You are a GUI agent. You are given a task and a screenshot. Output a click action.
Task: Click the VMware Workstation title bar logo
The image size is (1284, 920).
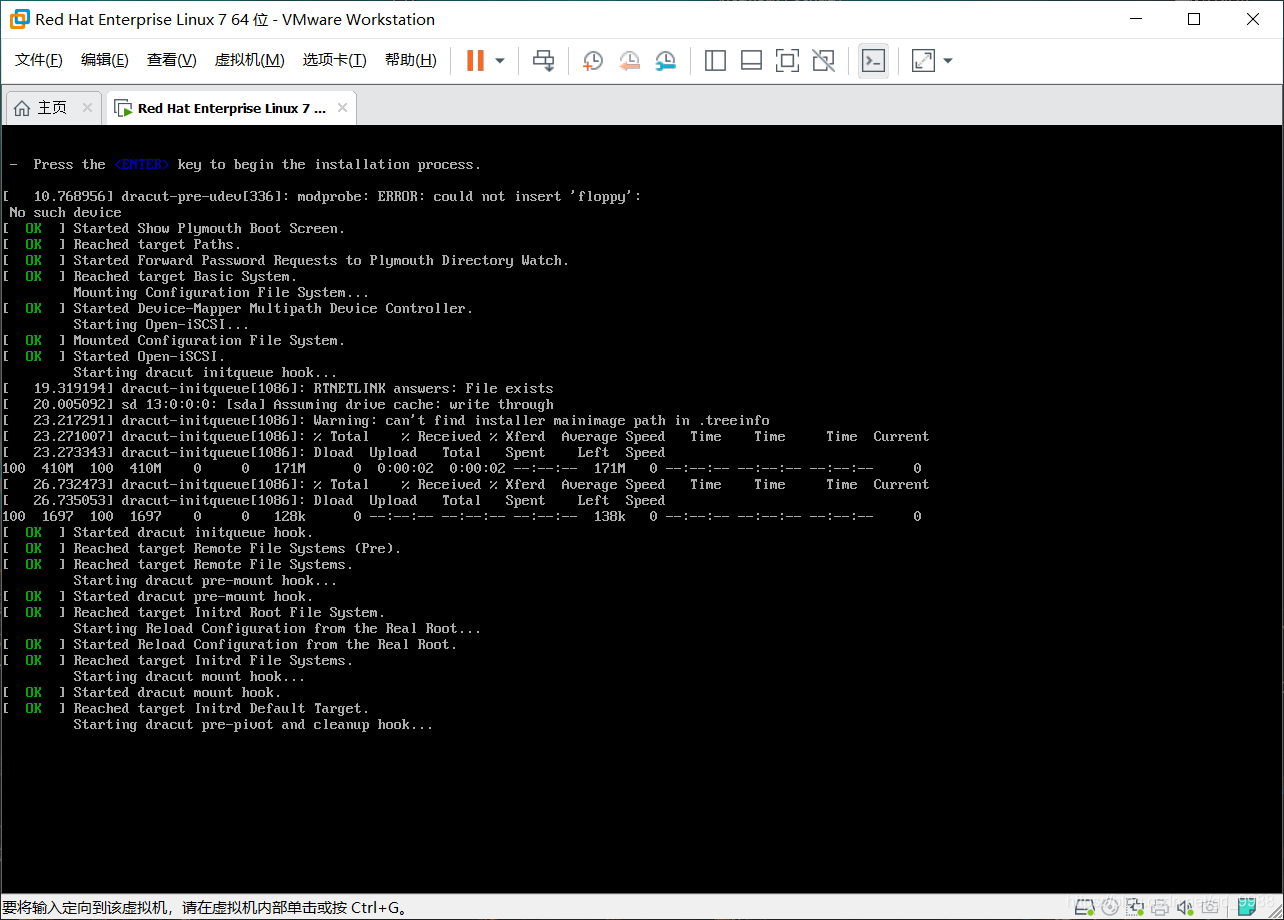click(19, 19)
